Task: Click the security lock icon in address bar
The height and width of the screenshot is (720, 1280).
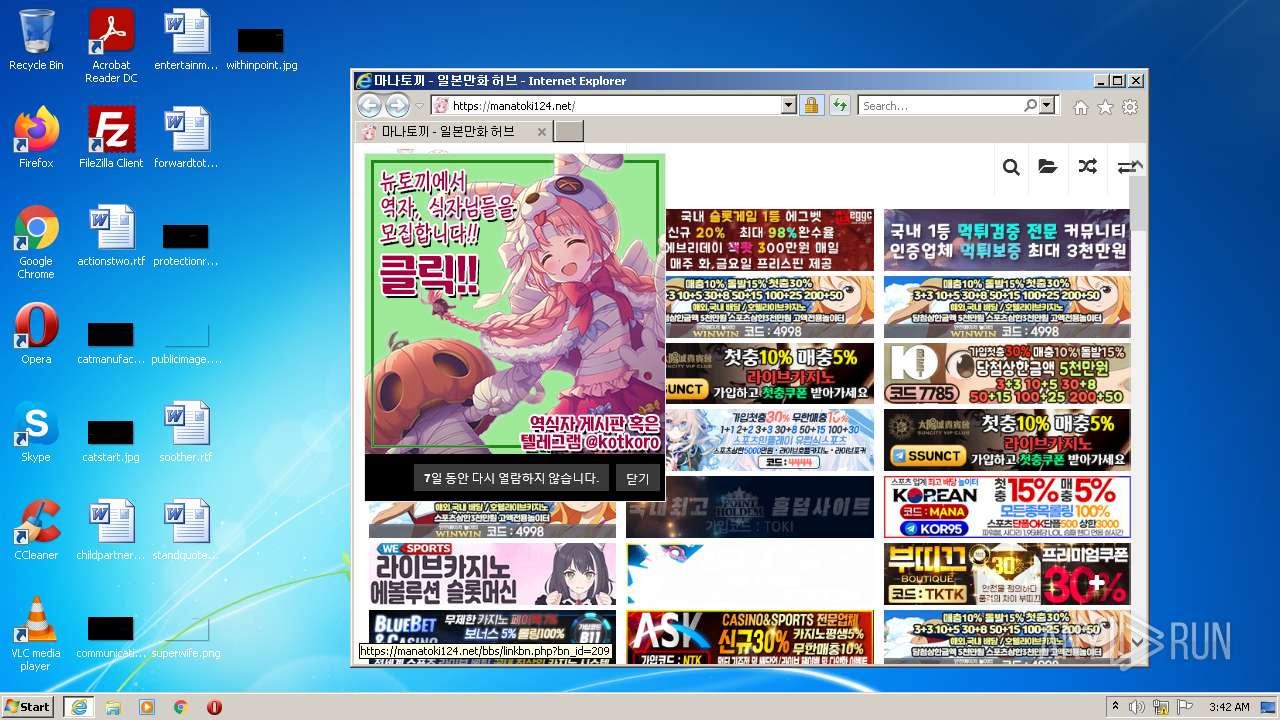Action: tap(811, 105)
